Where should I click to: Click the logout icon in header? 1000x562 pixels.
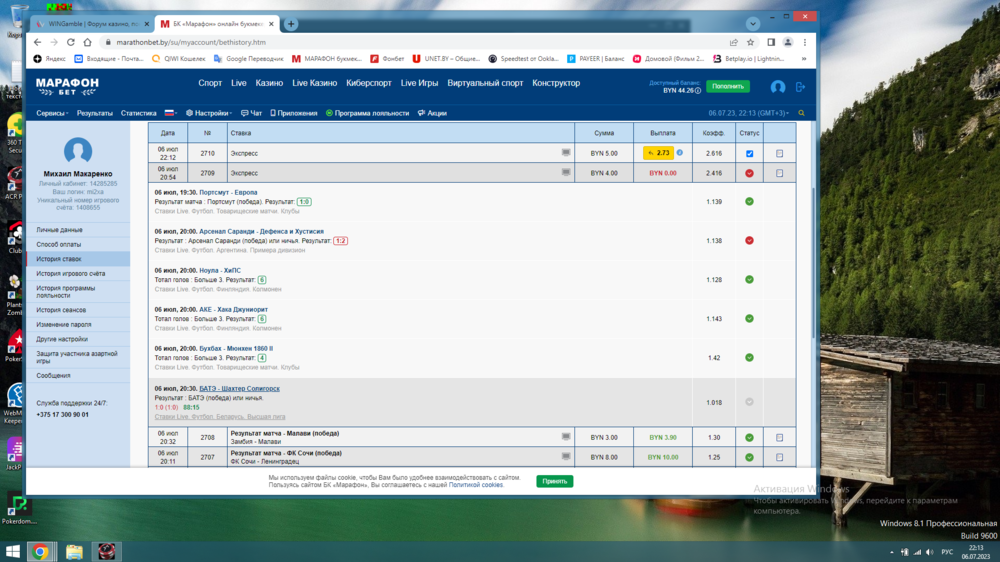(x=800, y=87)
